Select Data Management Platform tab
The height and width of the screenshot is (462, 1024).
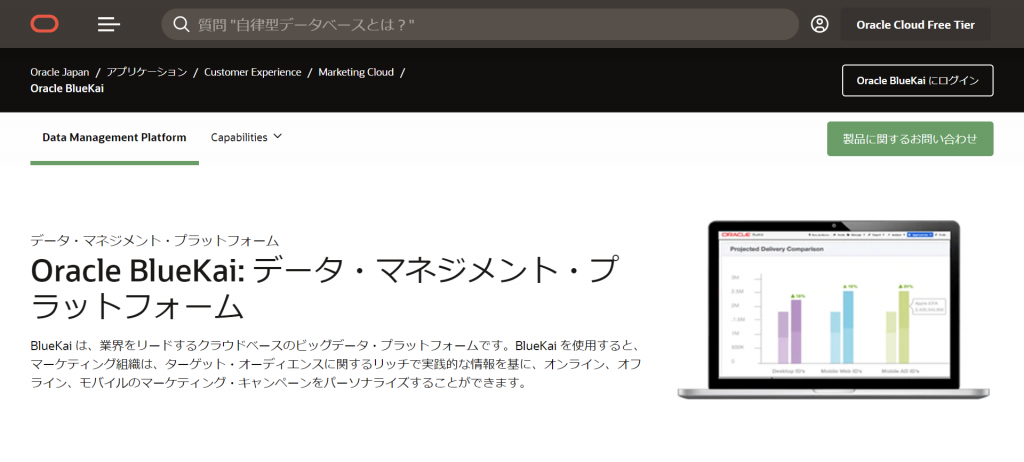(x=114, y=138)
